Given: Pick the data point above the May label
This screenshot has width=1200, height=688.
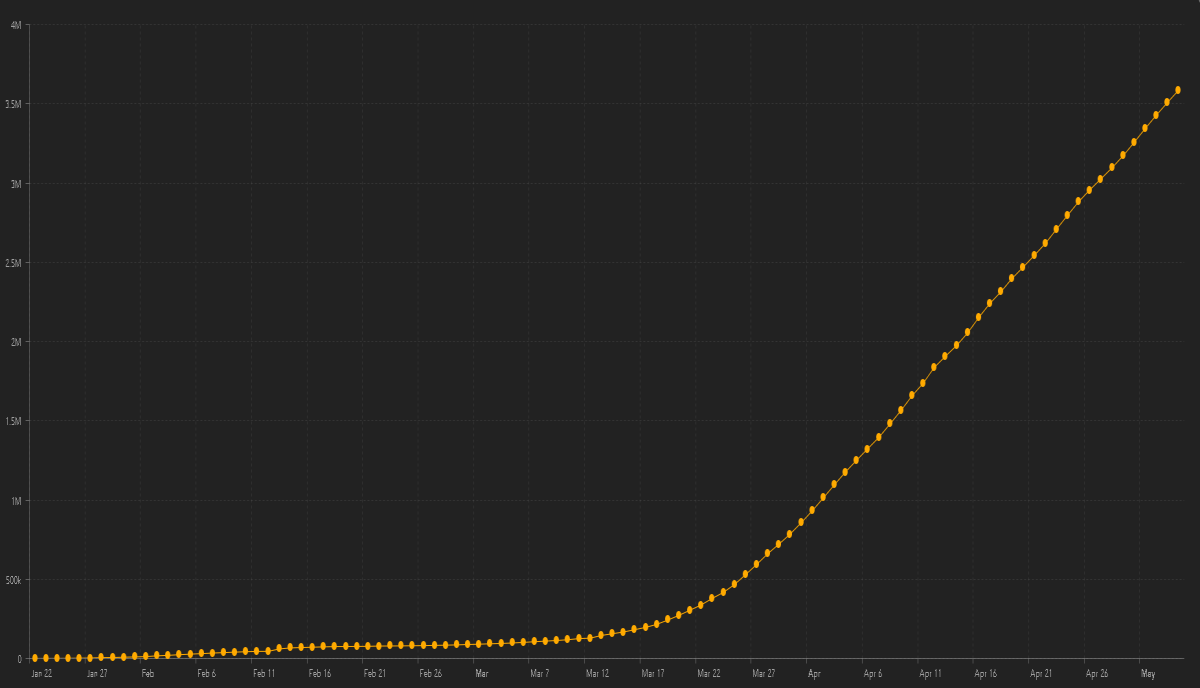Looking at the screenshot, I should [1145, 128].
